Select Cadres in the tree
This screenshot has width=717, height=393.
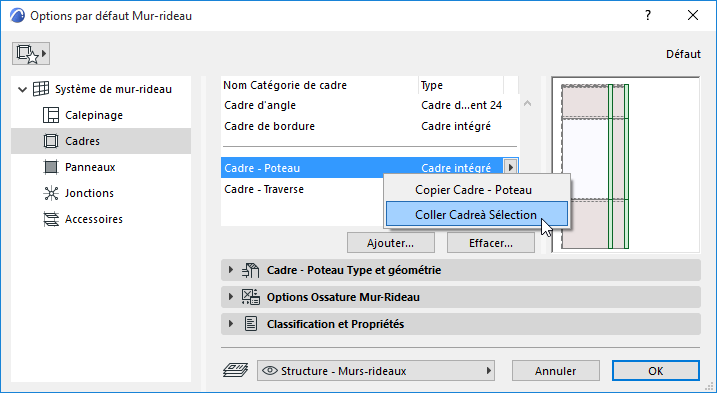point(82,141)
